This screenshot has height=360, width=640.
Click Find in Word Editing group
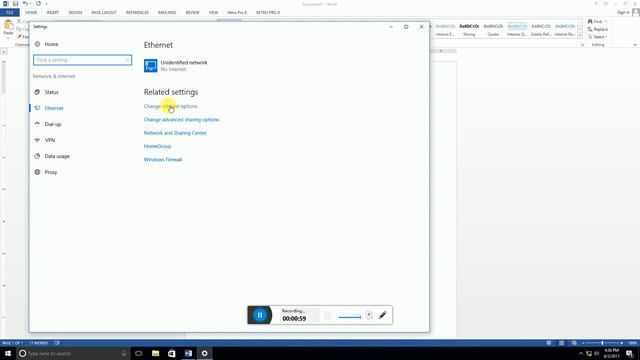pyautogui.click(x=597, y=21)
